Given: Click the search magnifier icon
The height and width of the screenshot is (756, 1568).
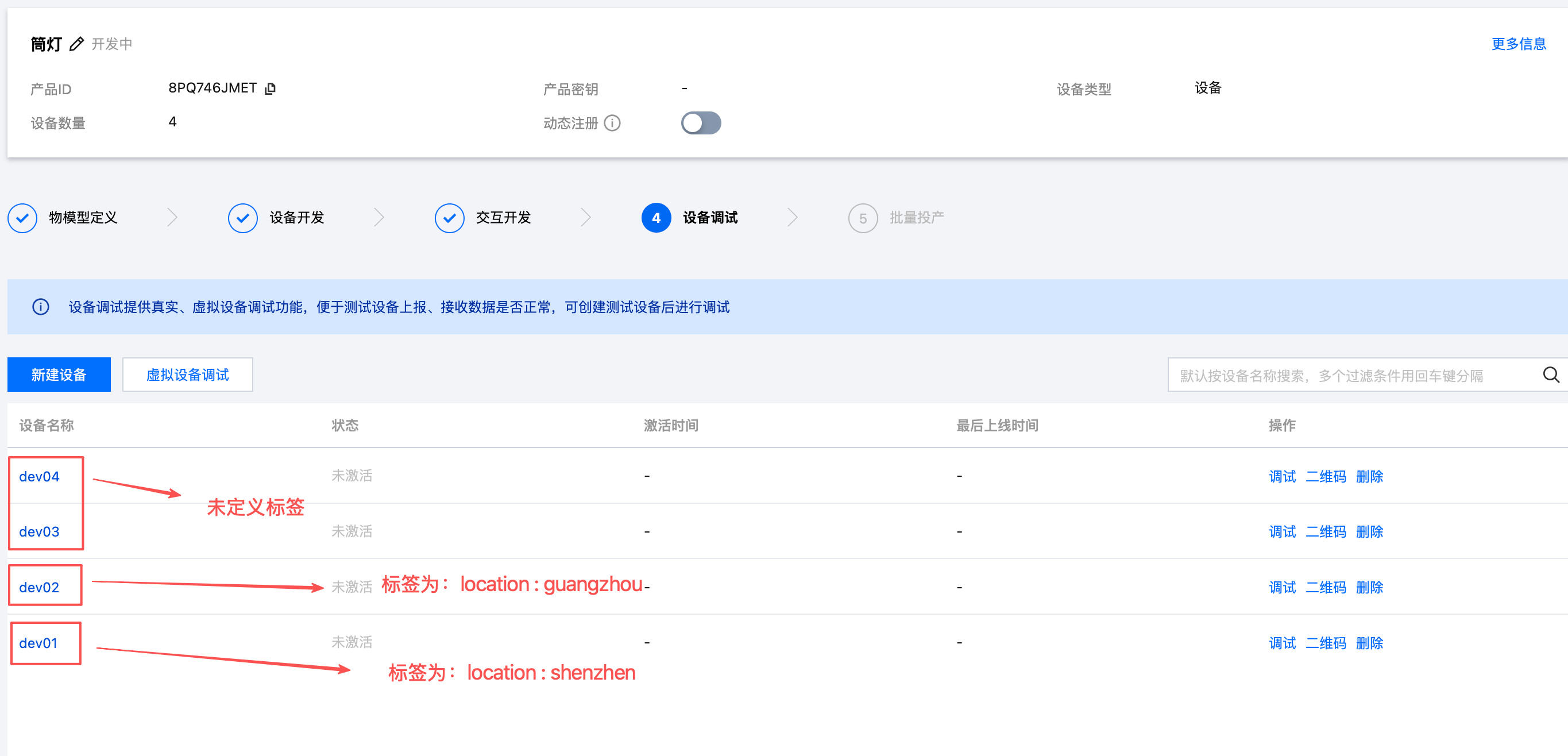Looking at the screenshot, I should coord(1550,375).
